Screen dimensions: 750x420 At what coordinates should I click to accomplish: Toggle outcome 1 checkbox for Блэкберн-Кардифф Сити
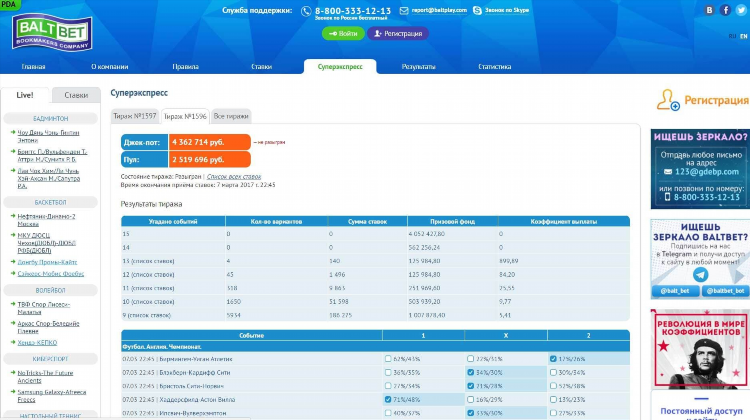(x=388, y=372)
